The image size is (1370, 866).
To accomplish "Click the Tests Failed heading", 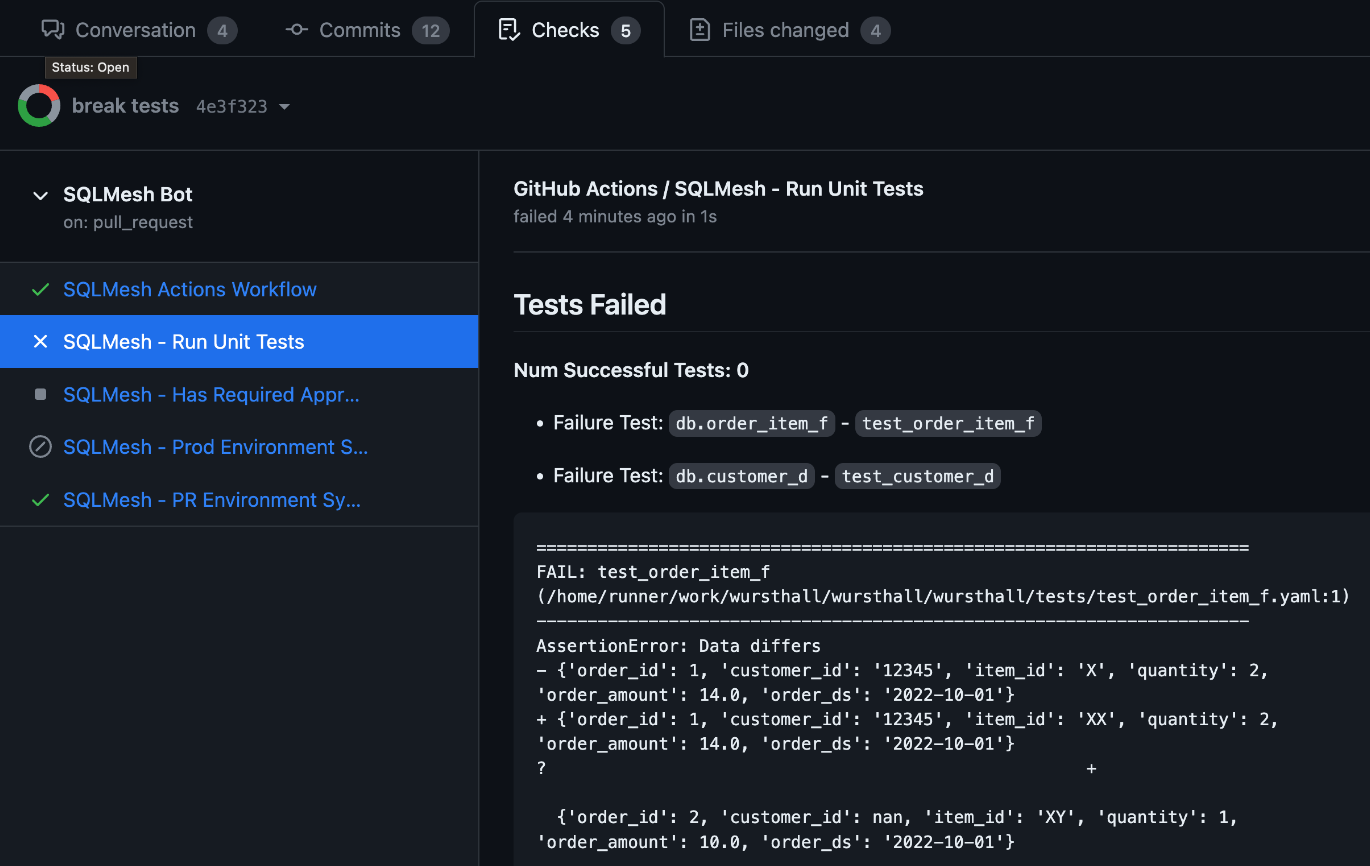I will 590,304.
